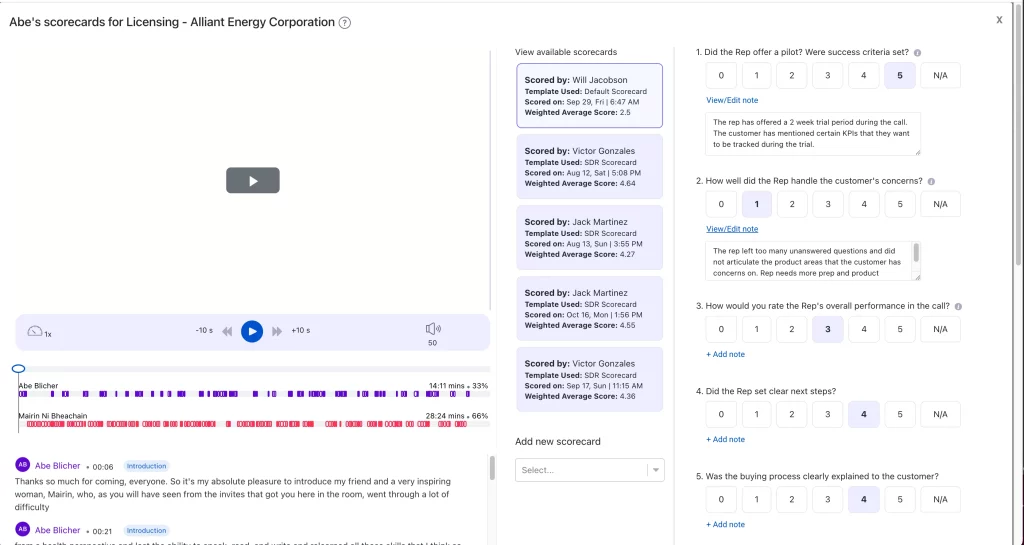1024x545 pixels.
Task: Click AB avatar beside 00:06 entry
Action: point(22,465)
